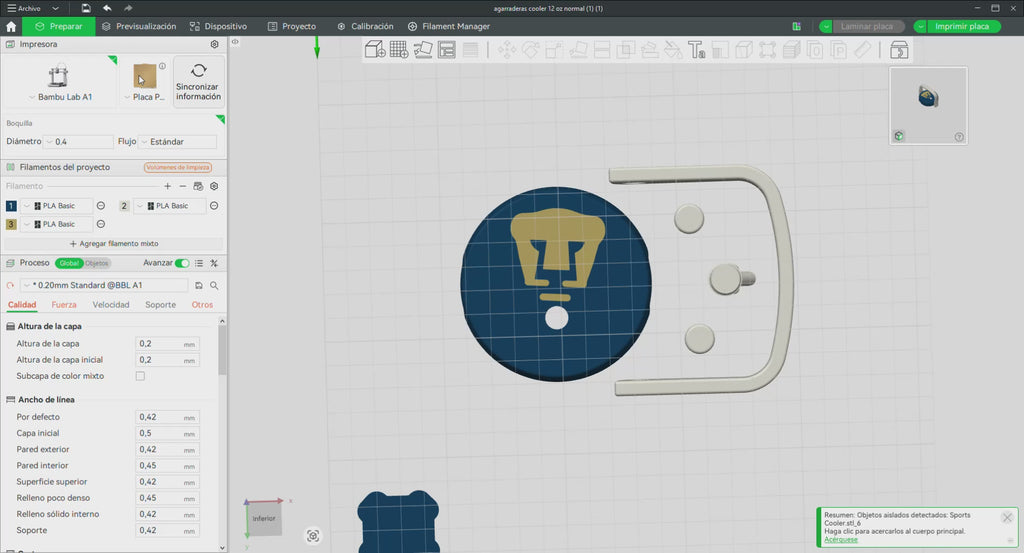
Task: Click Agregar filamento mixto
Action: 114,244
